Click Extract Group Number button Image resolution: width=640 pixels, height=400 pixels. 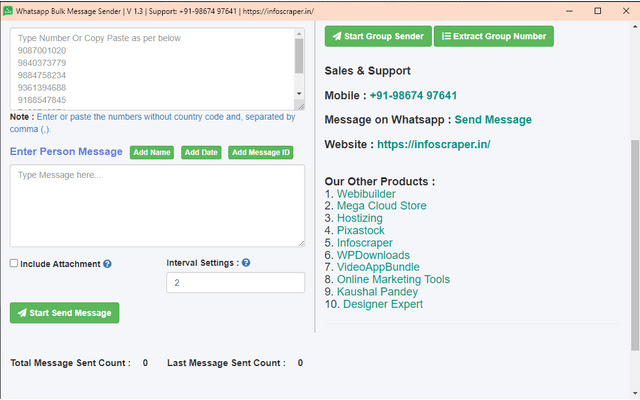pos(493,36)
